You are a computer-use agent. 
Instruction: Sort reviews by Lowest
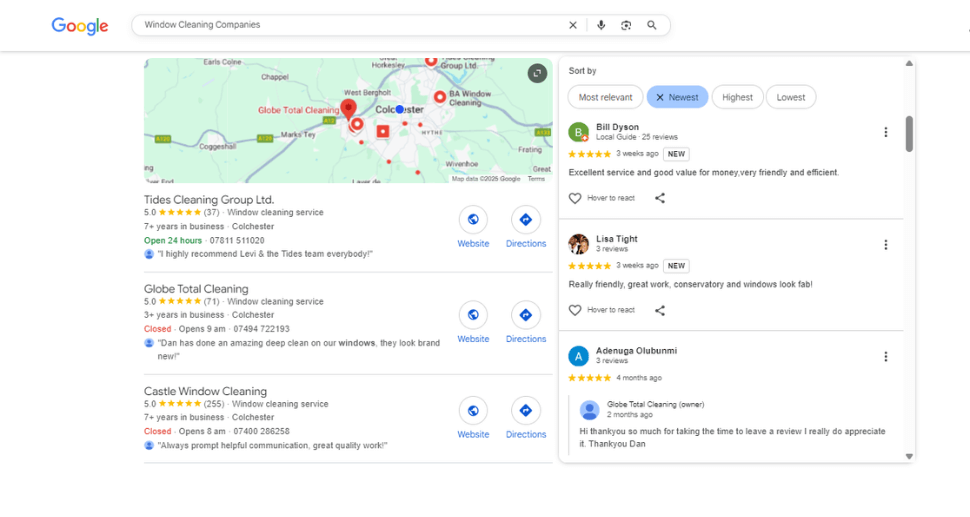791,97
